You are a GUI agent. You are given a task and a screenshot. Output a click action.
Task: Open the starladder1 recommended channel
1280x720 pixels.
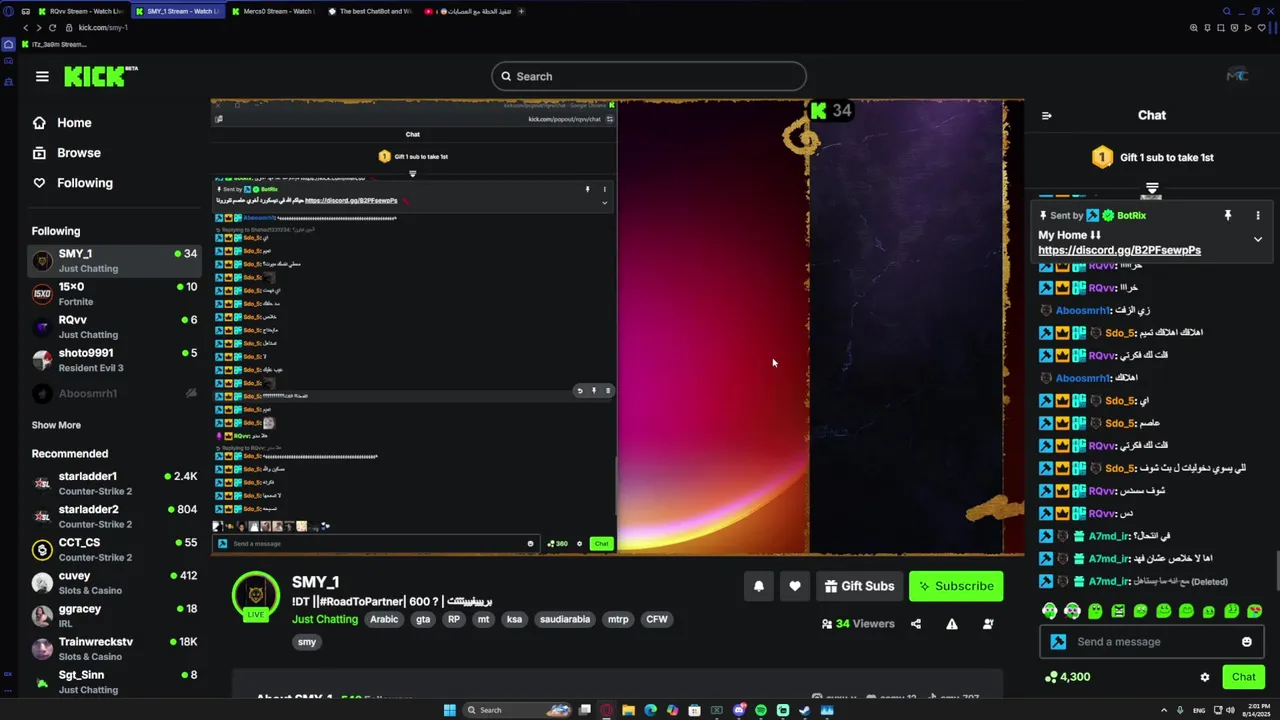coord(114,484)
